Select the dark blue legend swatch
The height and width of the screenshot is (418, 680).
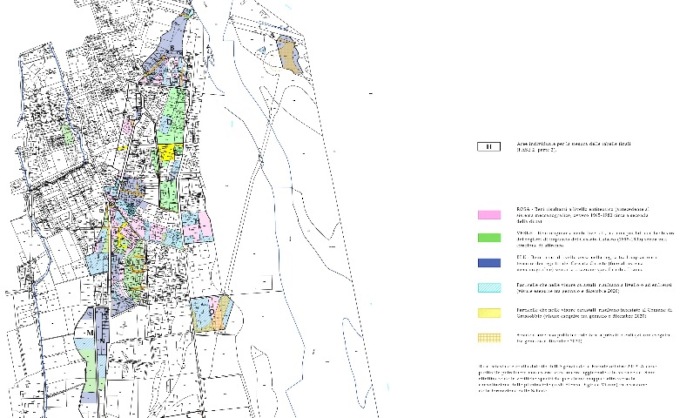coord(488,263)
